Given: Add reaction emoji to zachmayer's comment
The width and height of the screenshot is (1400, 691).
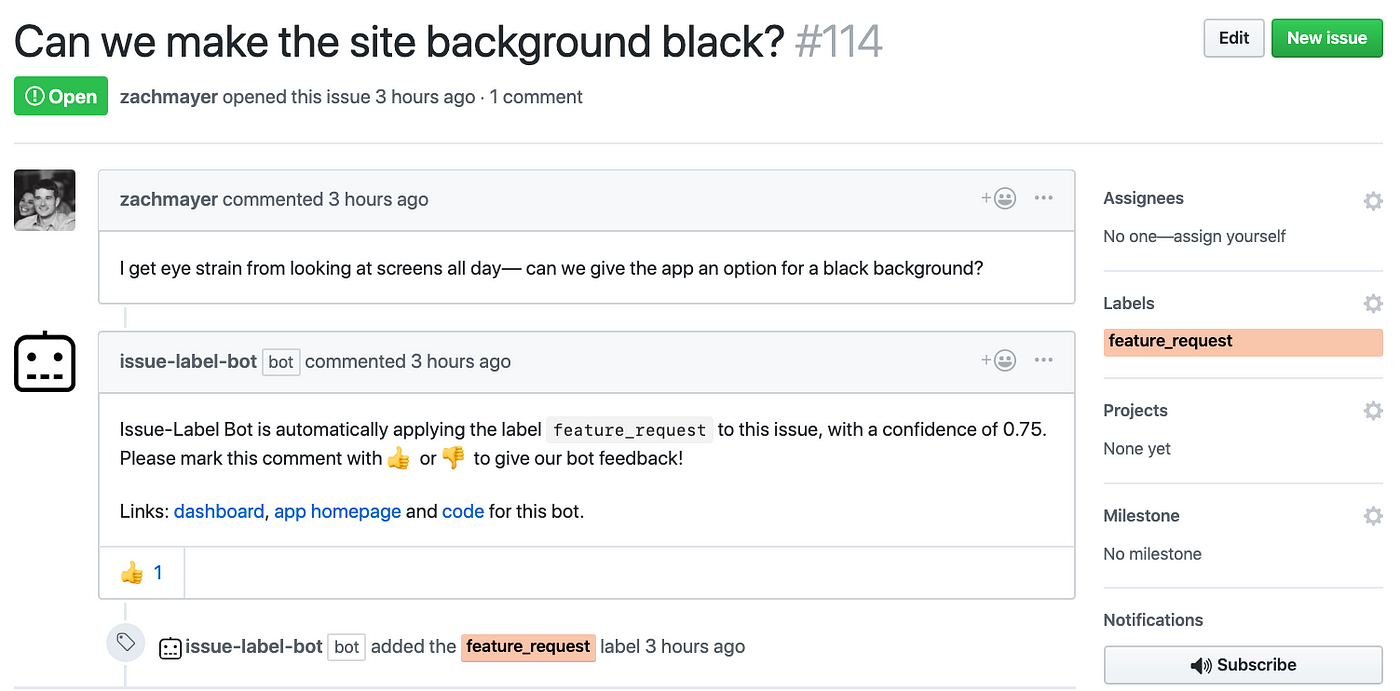Looking at the screenshot, I should point(999,198).
